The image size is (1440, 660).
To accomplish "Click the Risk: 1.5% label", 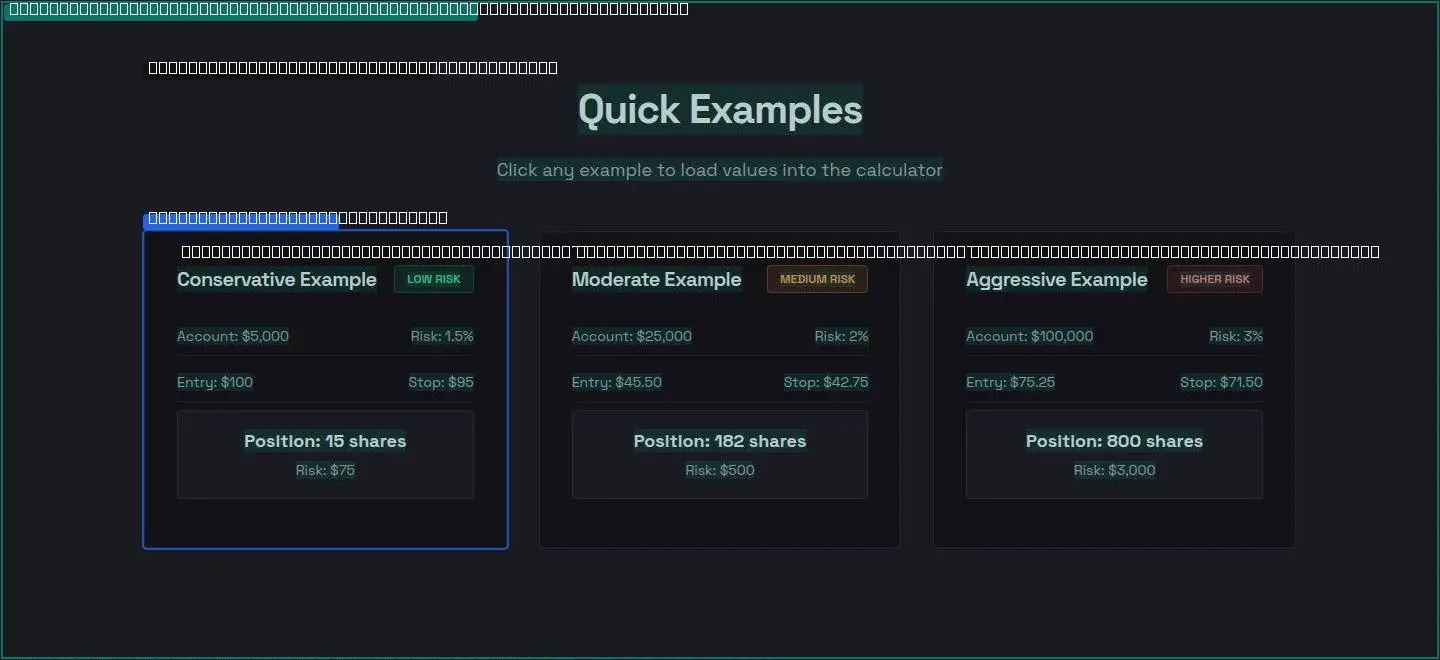I will [442, 336].
